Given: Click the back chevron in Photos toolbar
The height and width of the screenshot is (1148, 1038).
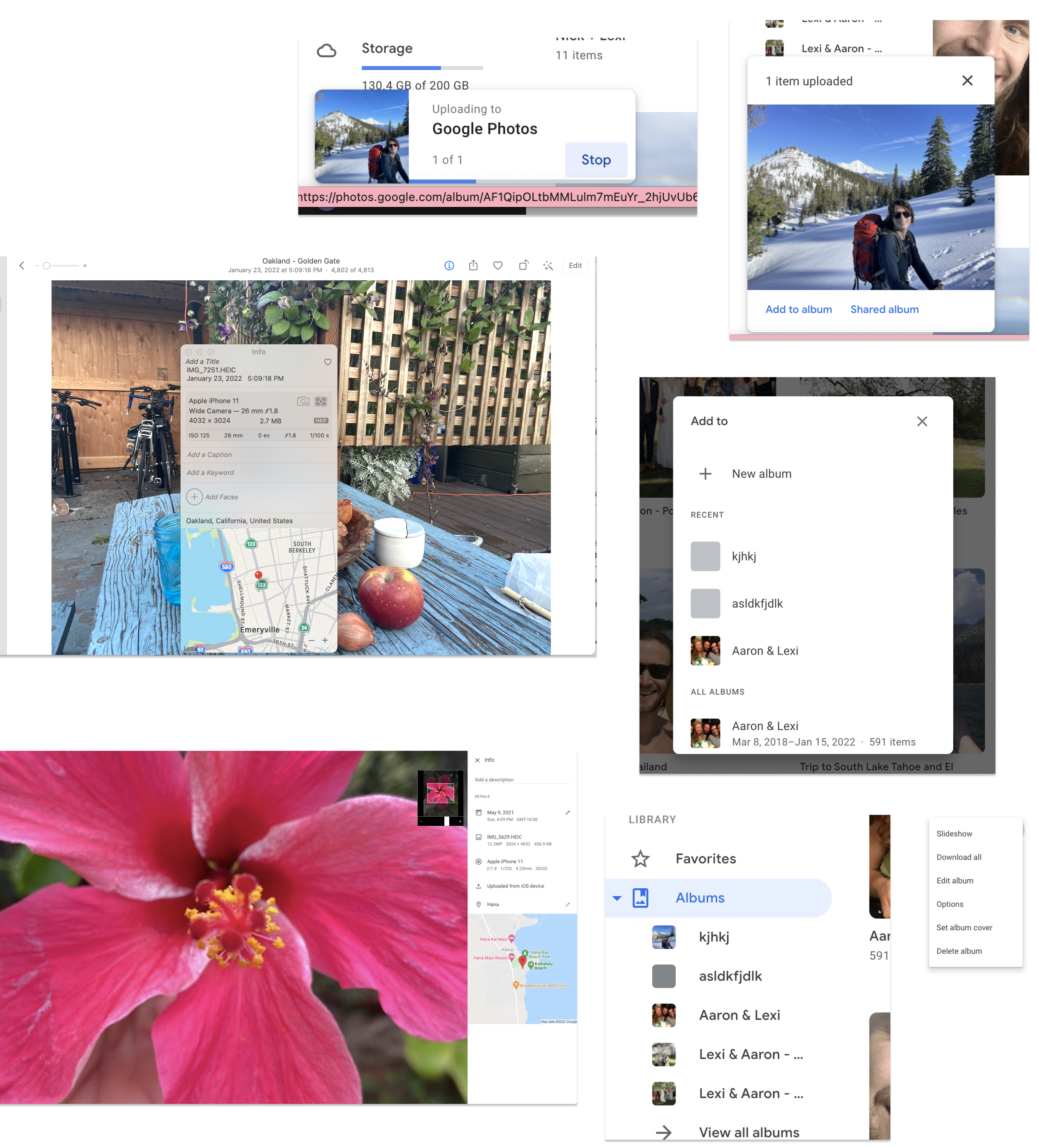Looking at the screenshot, I should click(22, 266).
